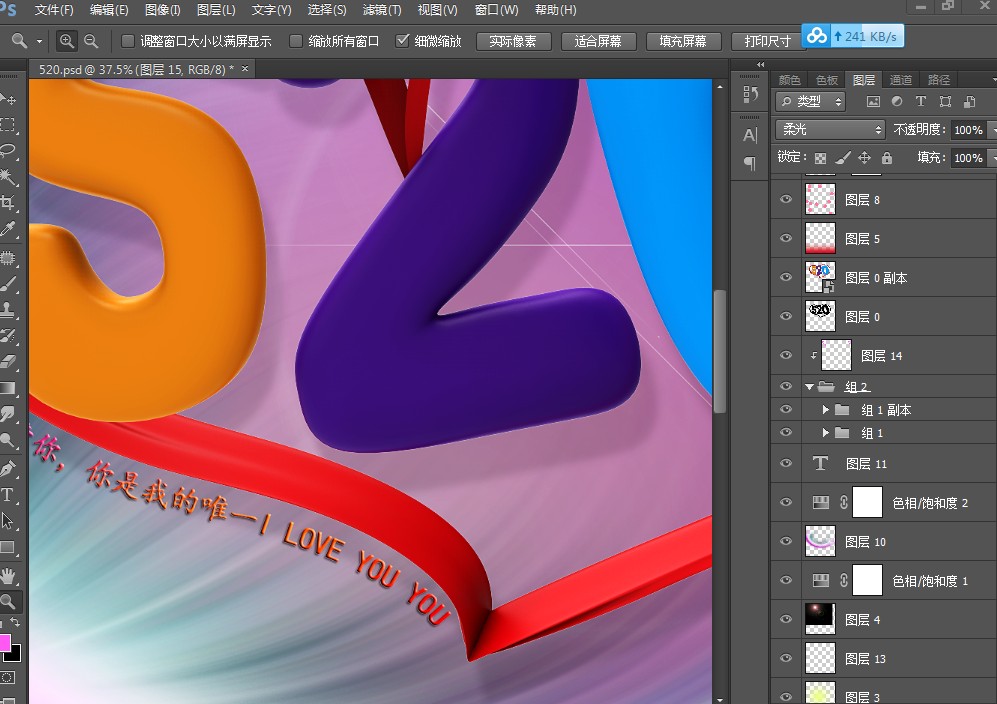Open the 图像(I) menu
The image size is (997, 704).
click(163, 10)
